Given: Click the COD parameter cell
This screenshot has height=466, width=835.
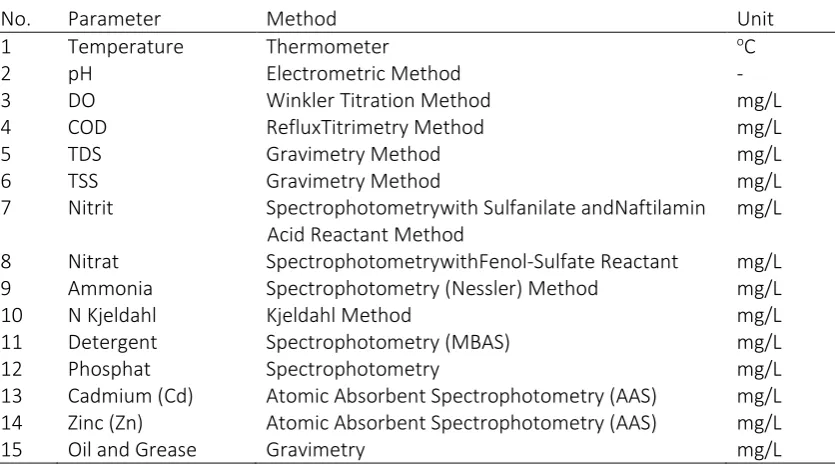Looking at the screenshot, I should [87, 127].
